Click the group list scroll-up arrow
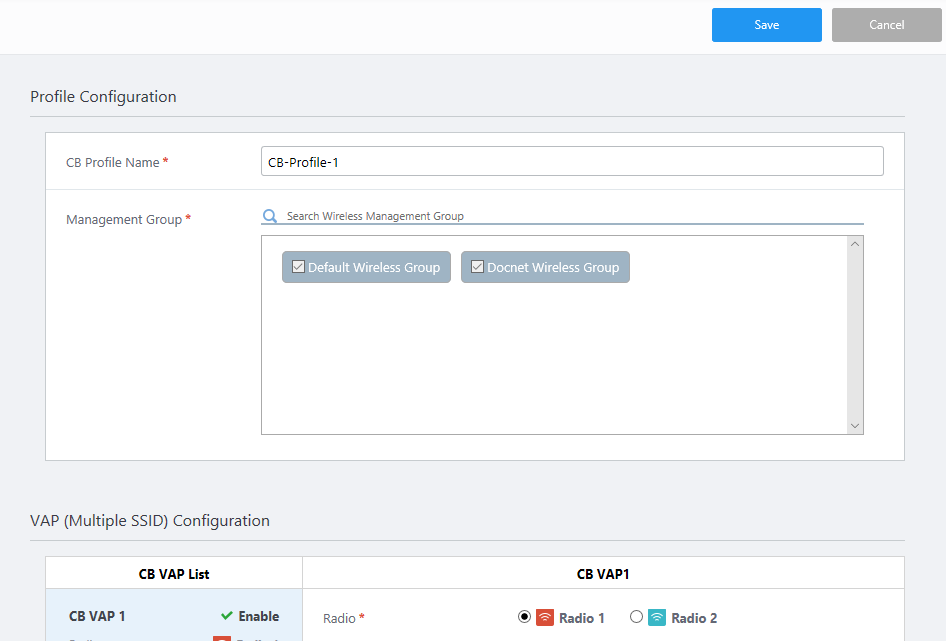Image resolution: width=946 pixels, height=641 pixels. tap(854, 244)
